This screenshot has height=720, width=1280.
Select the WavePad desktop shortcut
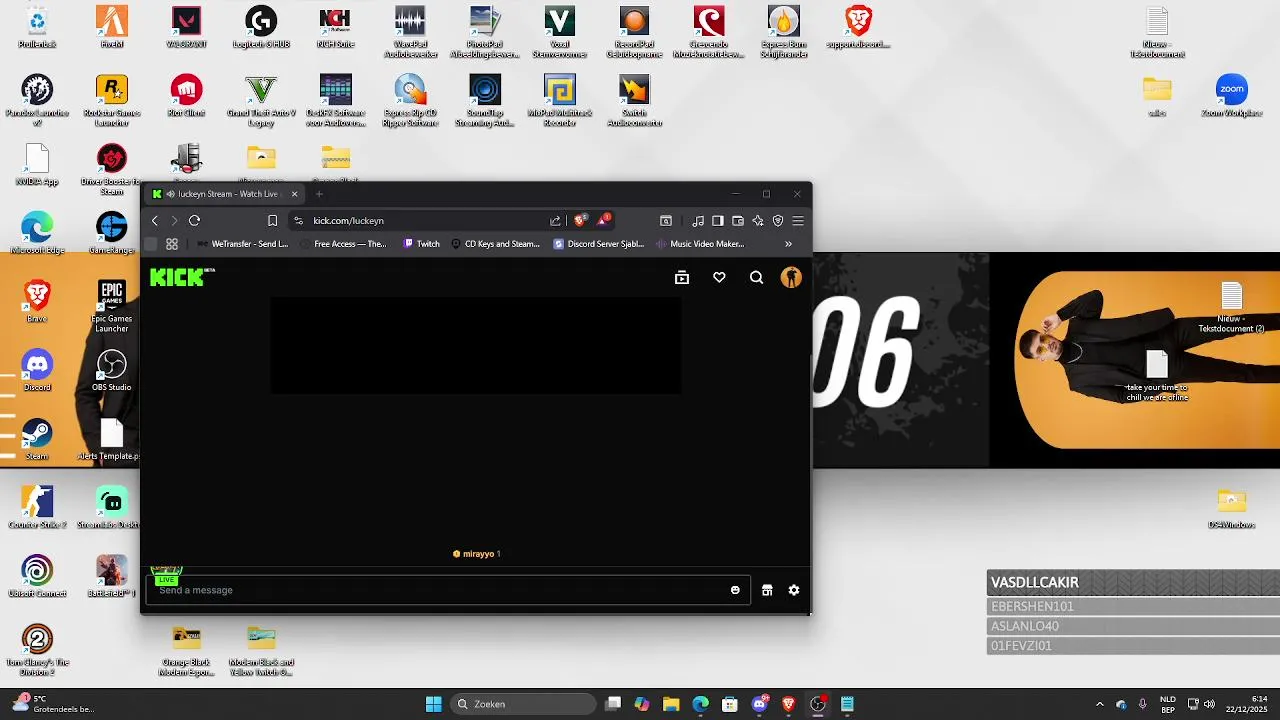click(x=410, y=32)
